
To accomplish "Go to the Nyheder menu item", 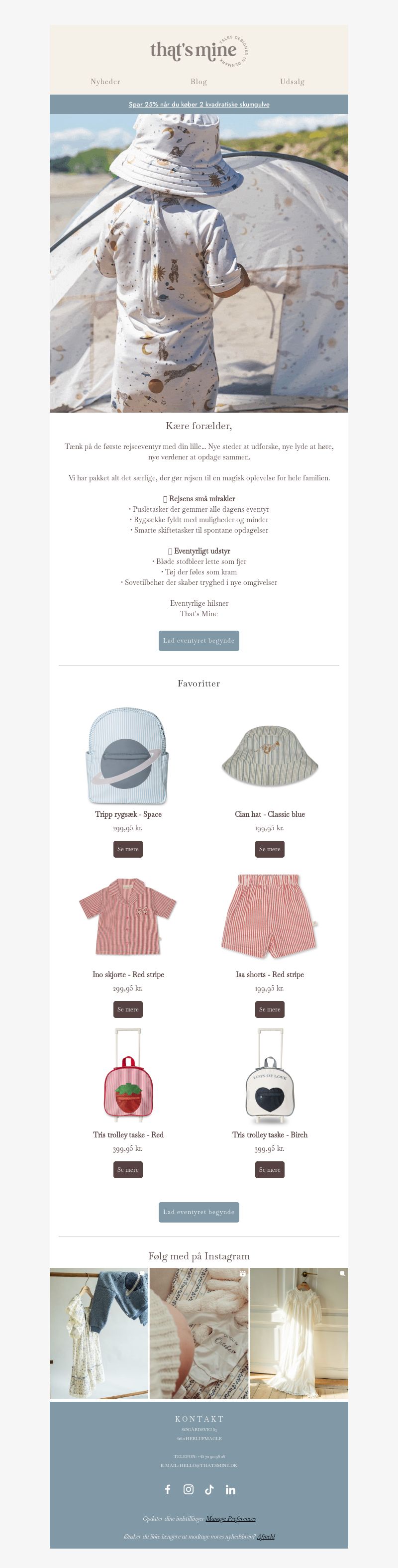I will [105, 82].
